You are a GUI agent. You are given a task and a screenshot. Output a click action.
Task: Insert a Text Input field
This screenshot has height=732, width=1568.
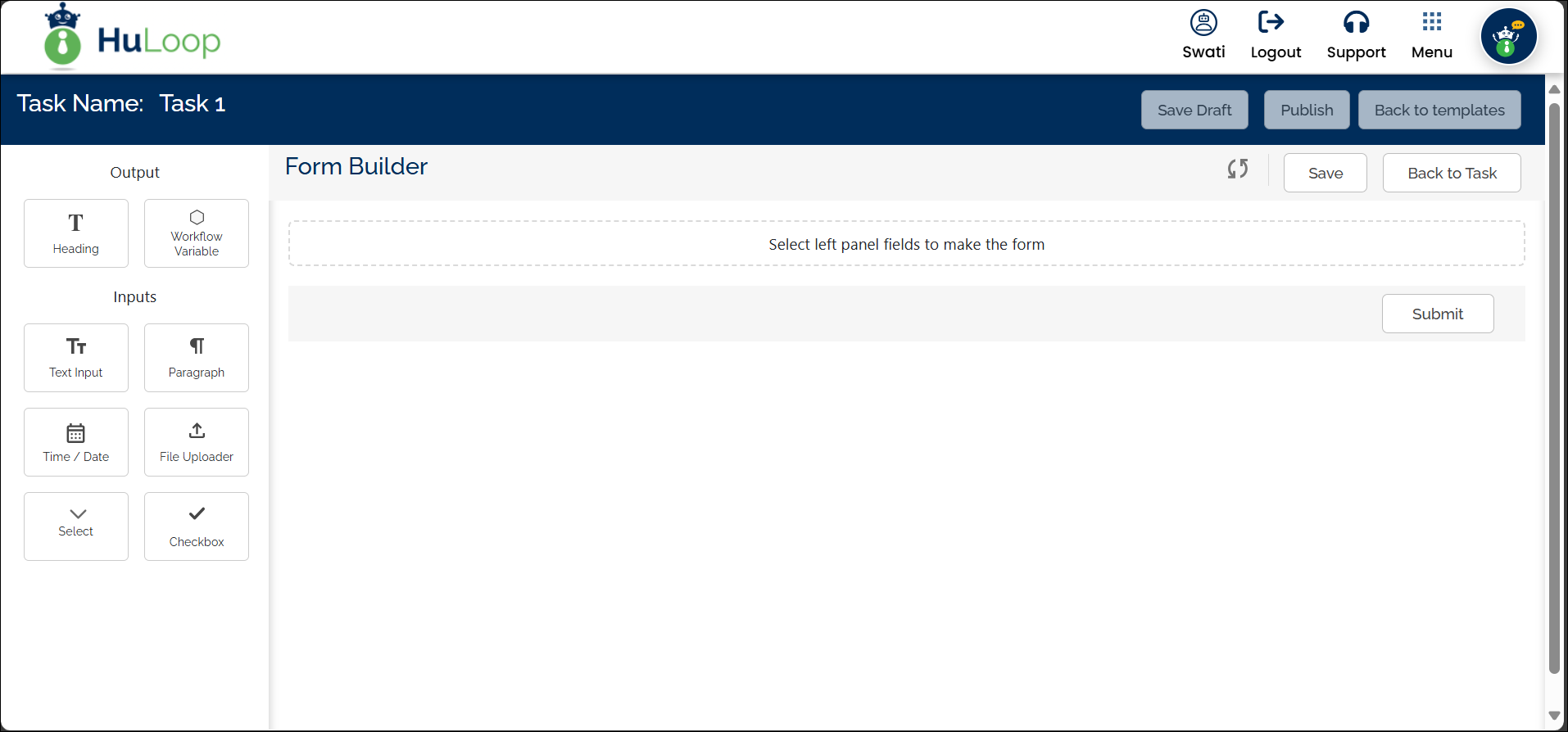point(76,358)
